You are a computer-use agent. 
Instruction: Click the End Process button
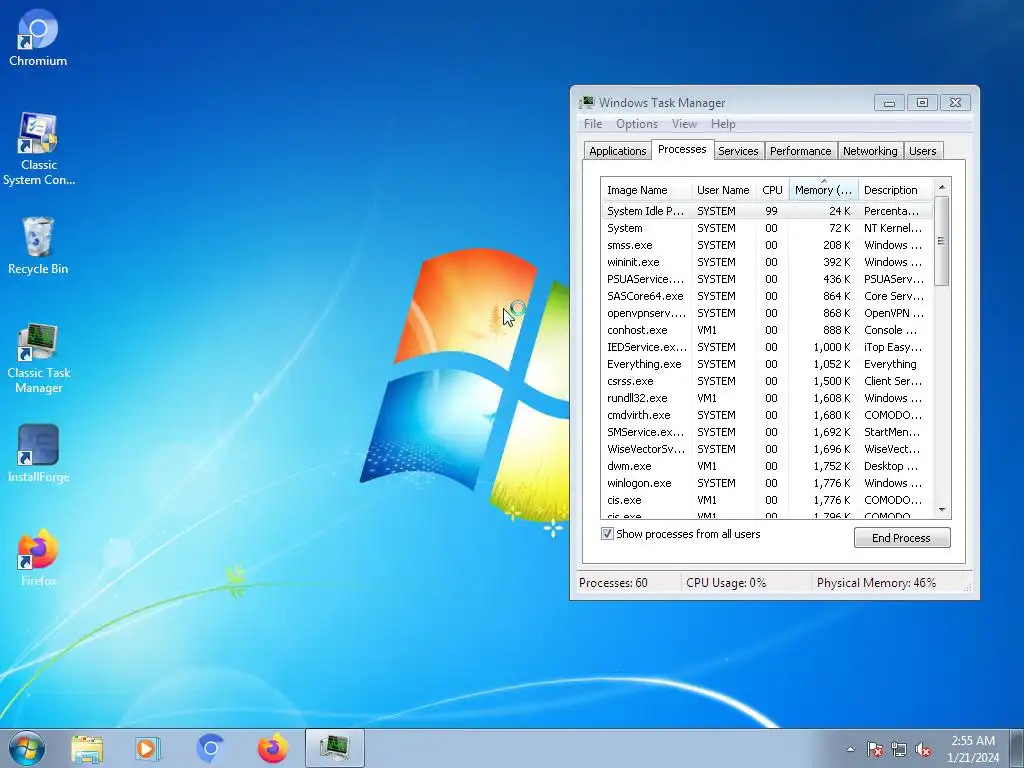[902, 537]
